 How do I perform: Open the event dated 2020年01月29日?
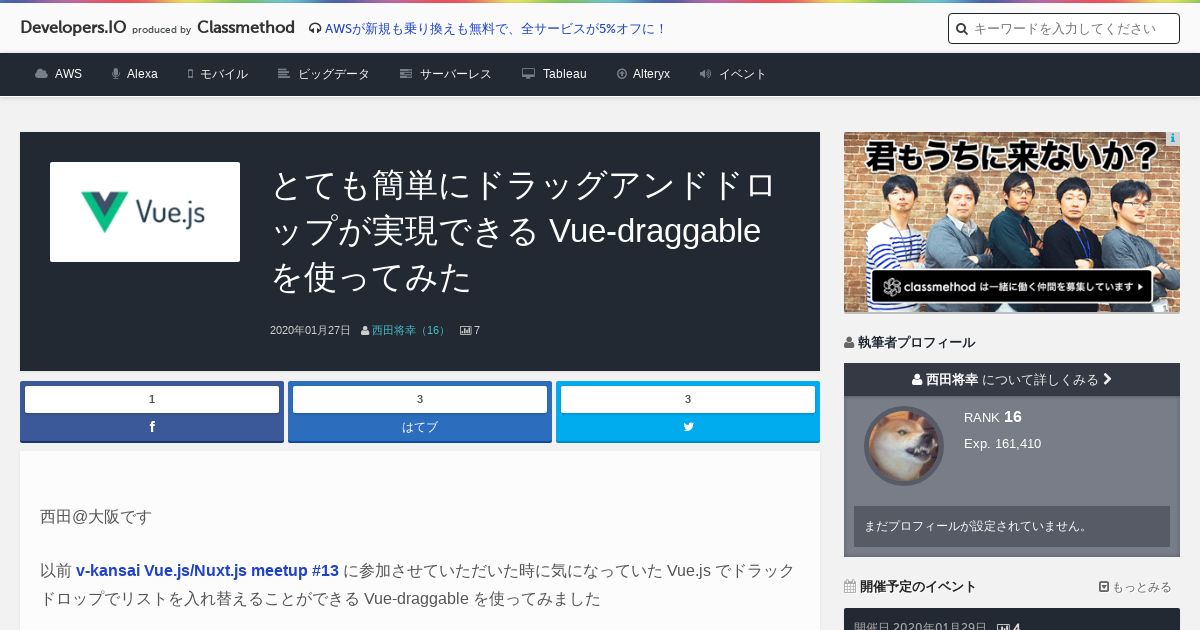[1012, 620]
